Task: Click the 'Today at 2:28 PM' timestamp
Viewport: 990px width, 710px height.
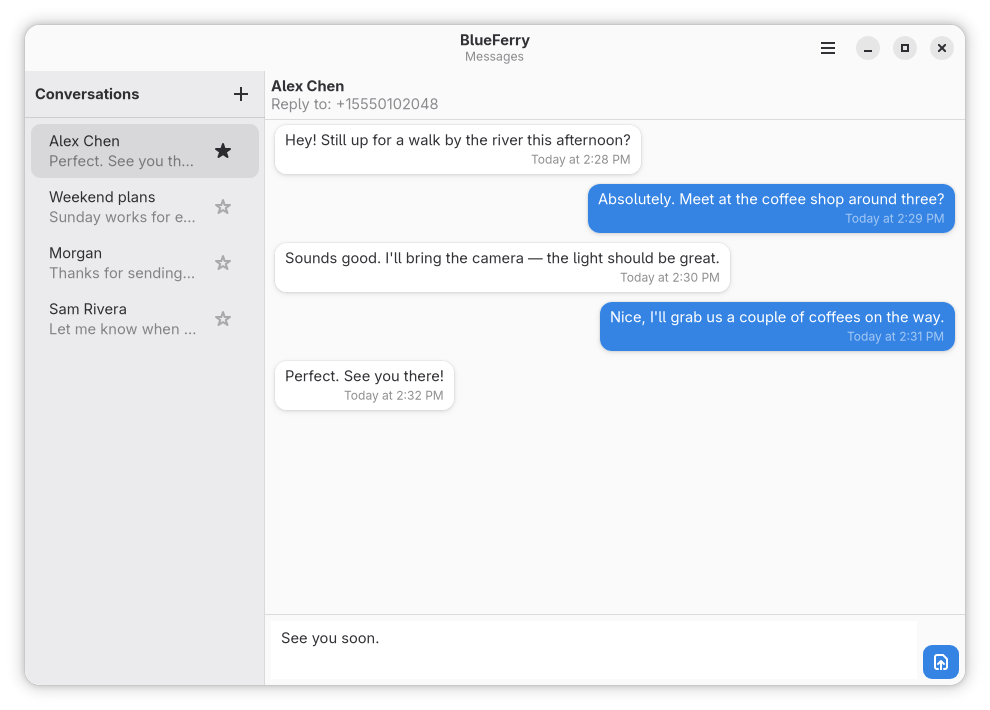Action: pos(580,160)
